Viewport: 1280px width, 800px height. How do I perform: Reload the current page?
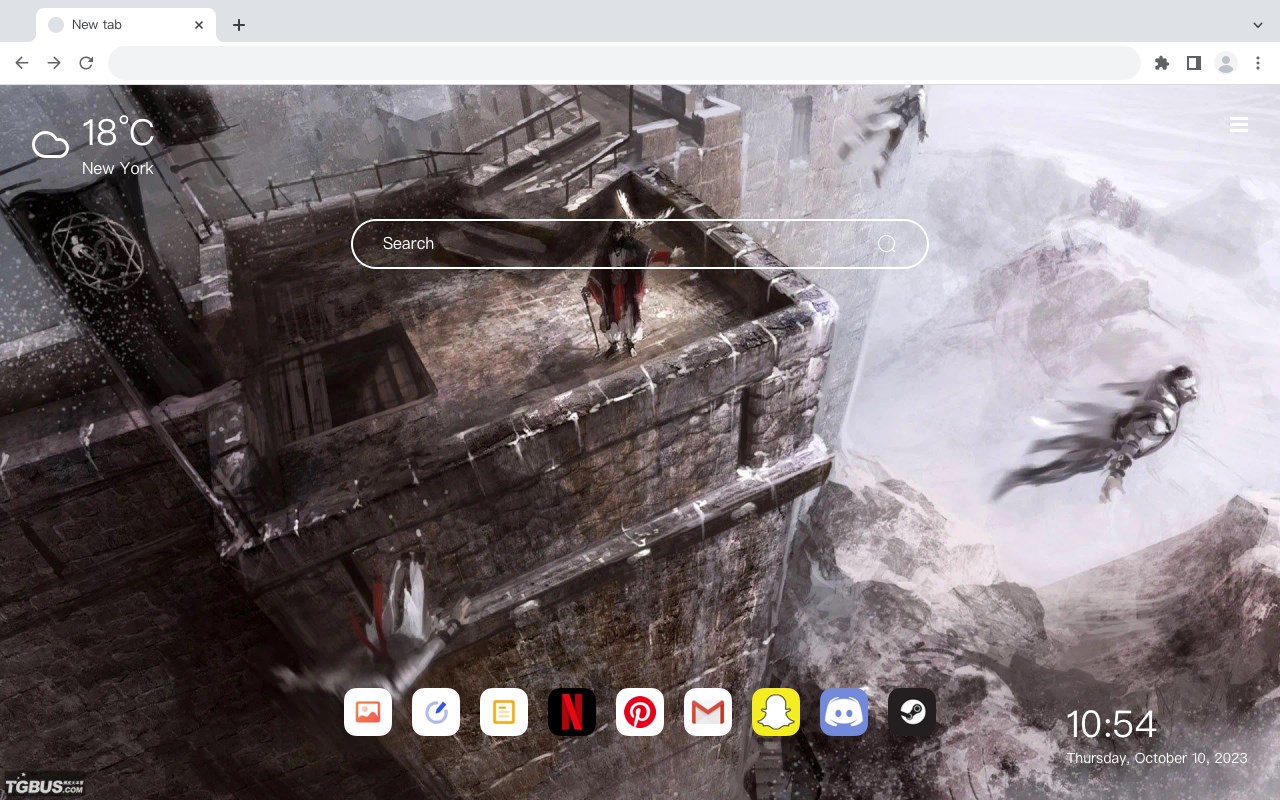pyautogui.click(x=86, y=63)
